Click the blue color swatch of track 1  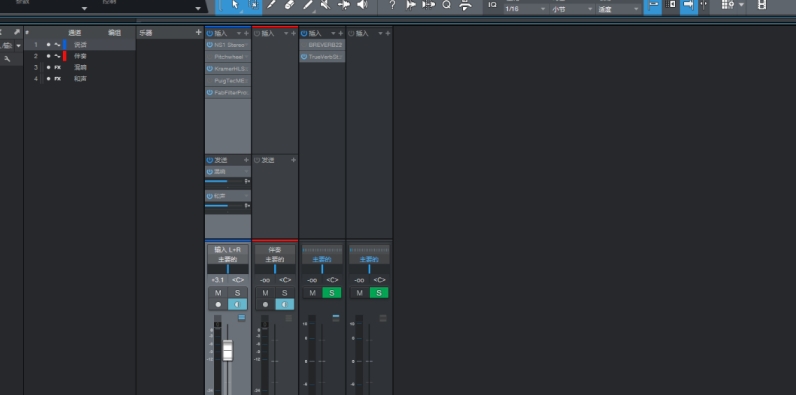64,45
